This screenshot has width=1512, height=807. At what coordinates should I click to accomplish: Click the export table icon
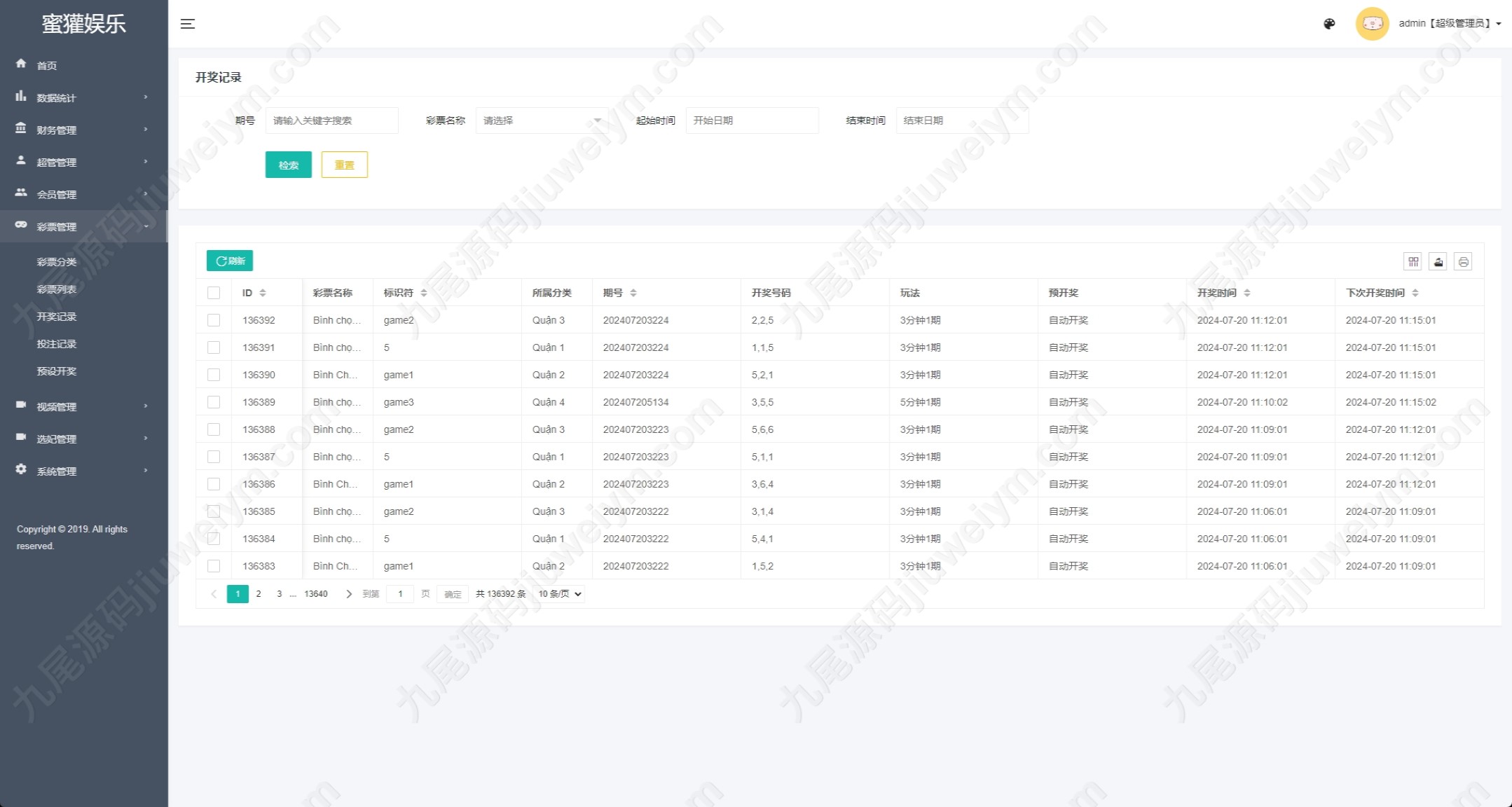coord(1438,261)
